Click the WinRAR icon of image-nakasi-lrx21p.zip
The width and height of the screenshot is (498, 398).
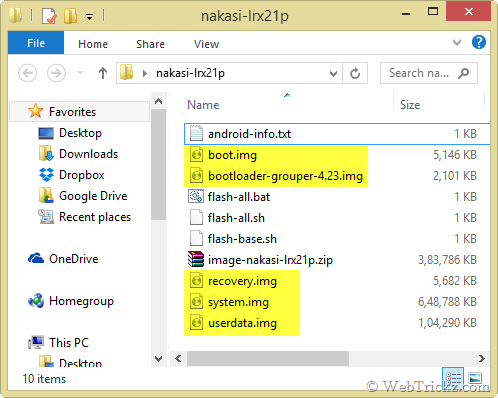pyautogui.click(x=196, y=259)
